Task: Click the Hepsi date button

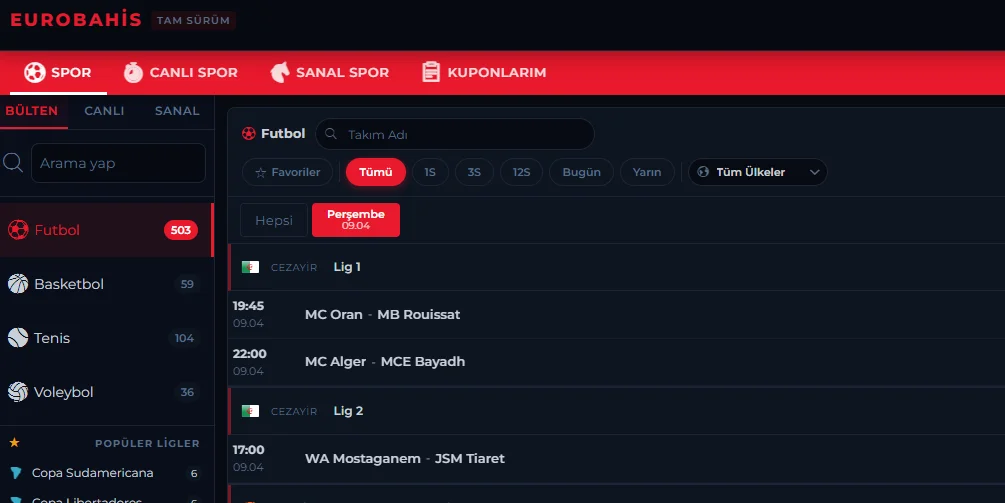Action: tap(273, 220)
